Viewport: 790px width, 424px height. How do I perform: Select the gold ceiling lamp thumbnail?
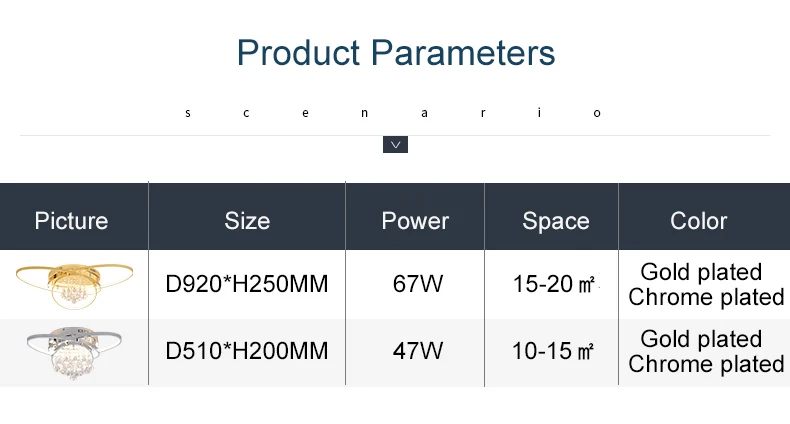coord(75,285)
